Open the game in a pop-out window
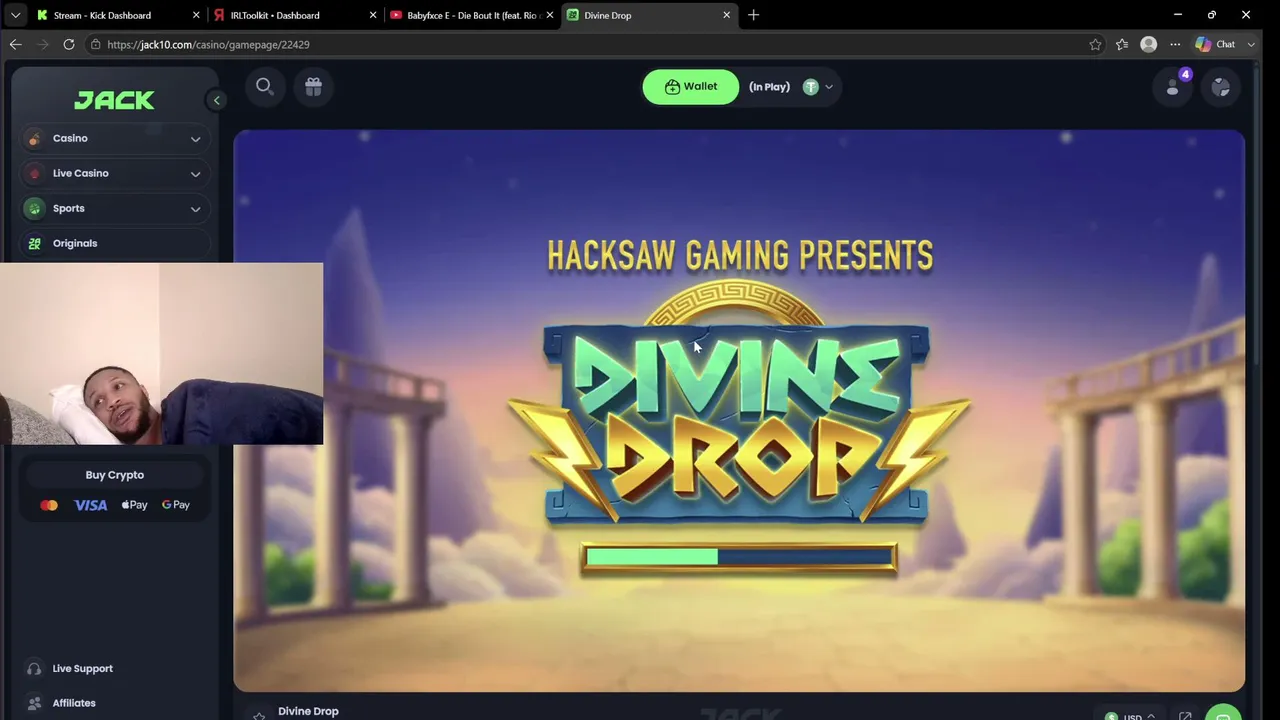Viewport: 1280px width, 720px height. pos(1185,716)
